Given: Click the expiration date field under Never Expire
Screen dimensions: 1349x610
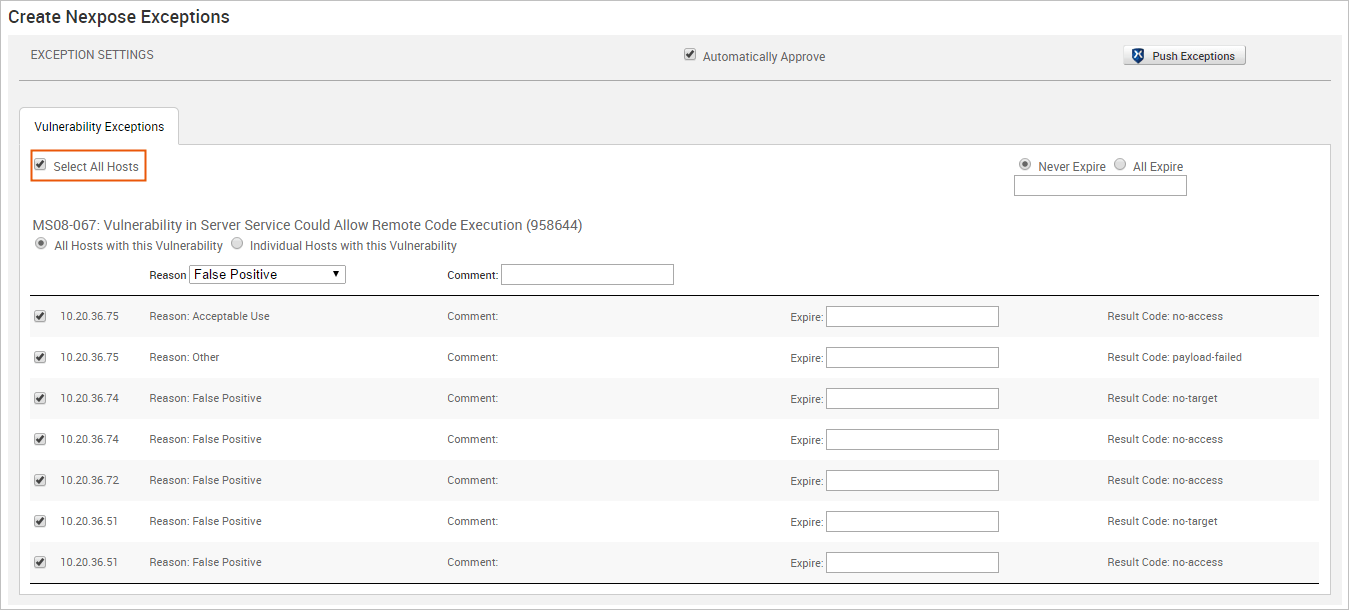Looking at the screenshot, I should [1100, 186].
